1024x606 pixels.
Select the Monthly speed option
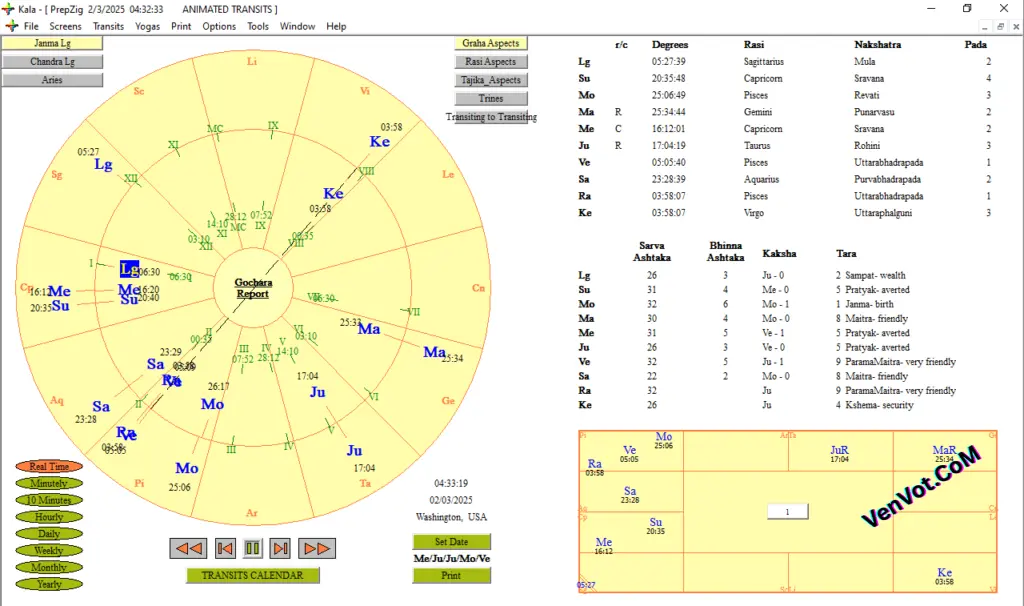[x=49, y=567]
